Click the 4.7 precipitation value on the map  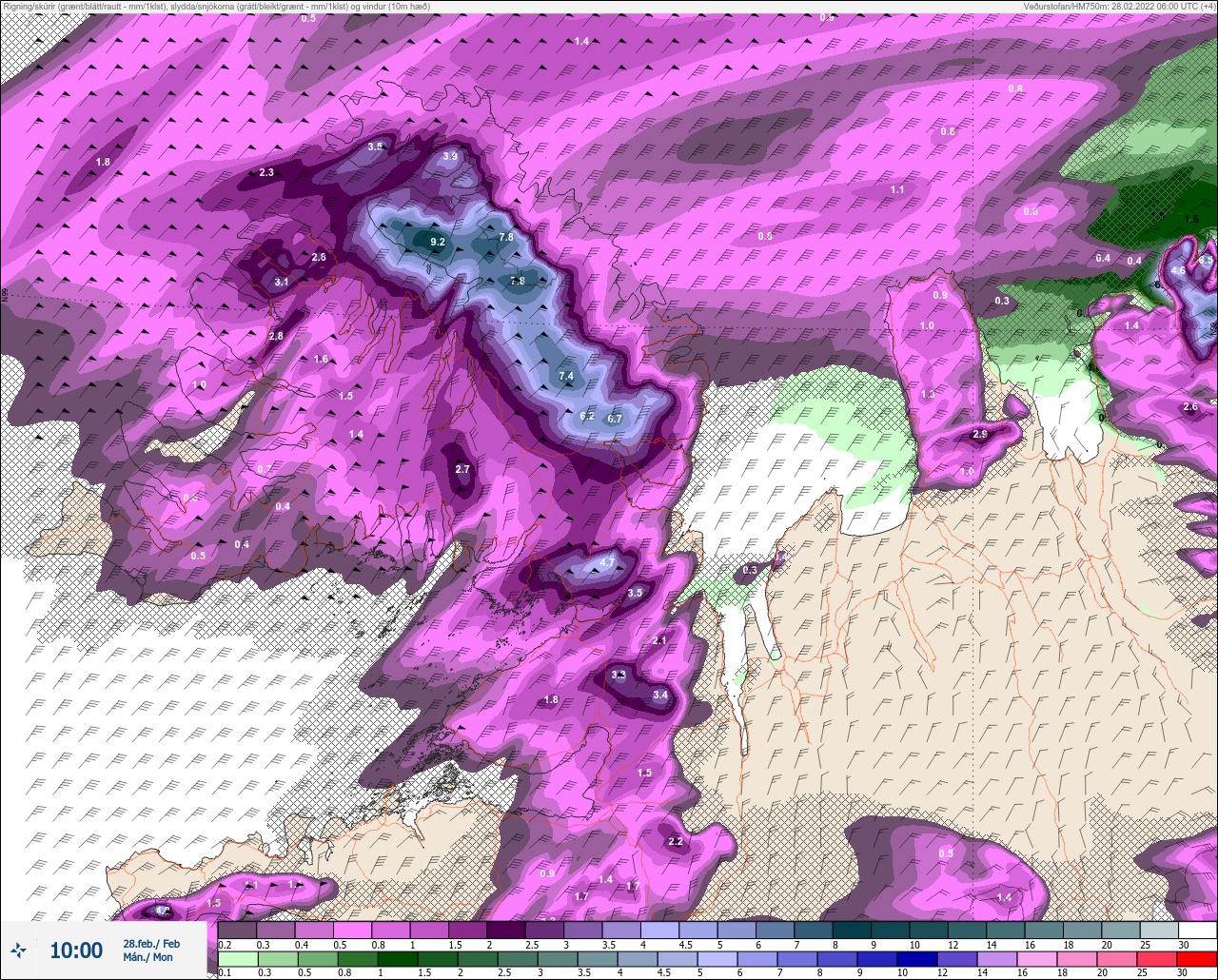(608, 562)
